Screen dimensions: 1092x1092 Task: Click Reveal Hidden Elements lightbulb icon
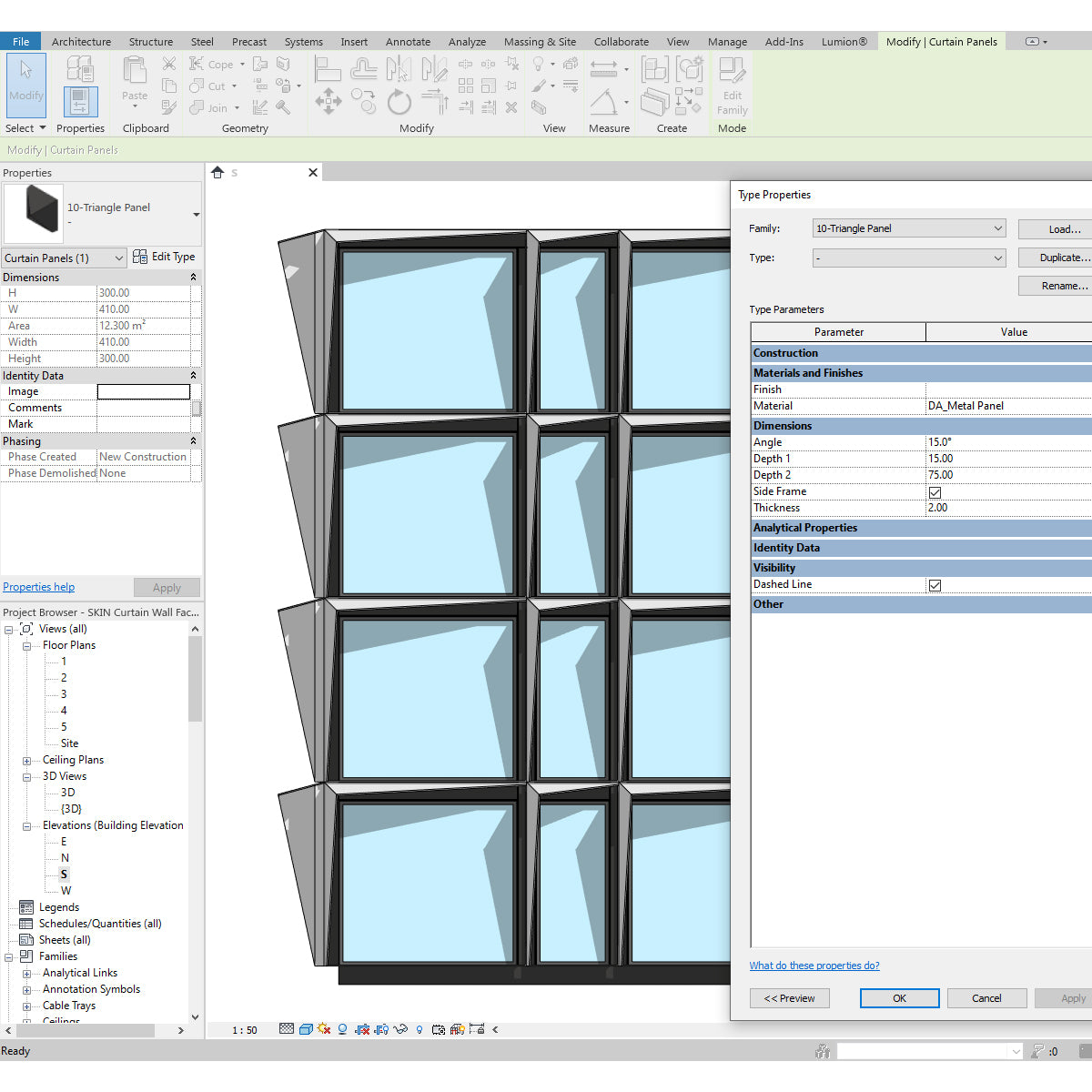tap(418, 1029)
